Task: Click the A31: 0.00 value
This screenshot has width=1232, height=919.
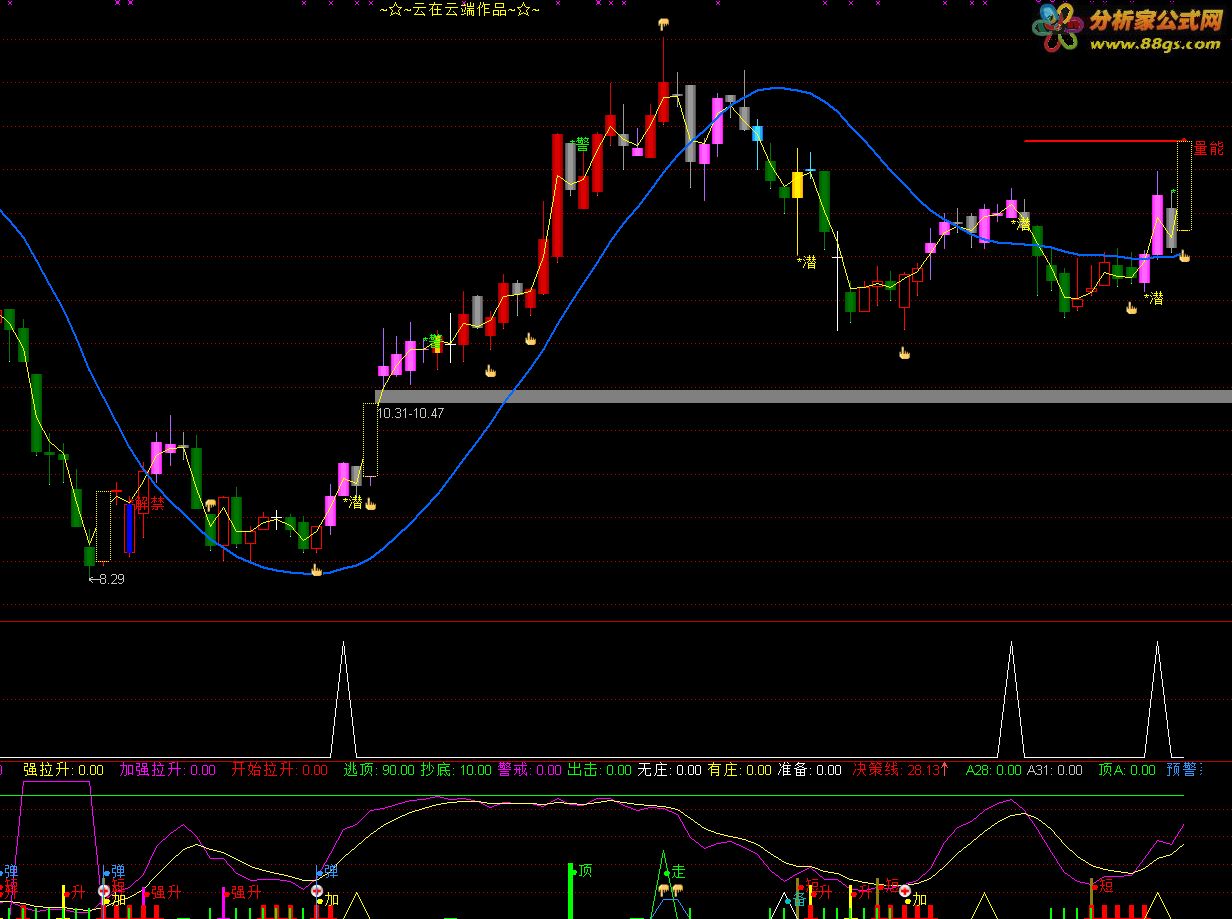Action: [x=1055, y=770]
